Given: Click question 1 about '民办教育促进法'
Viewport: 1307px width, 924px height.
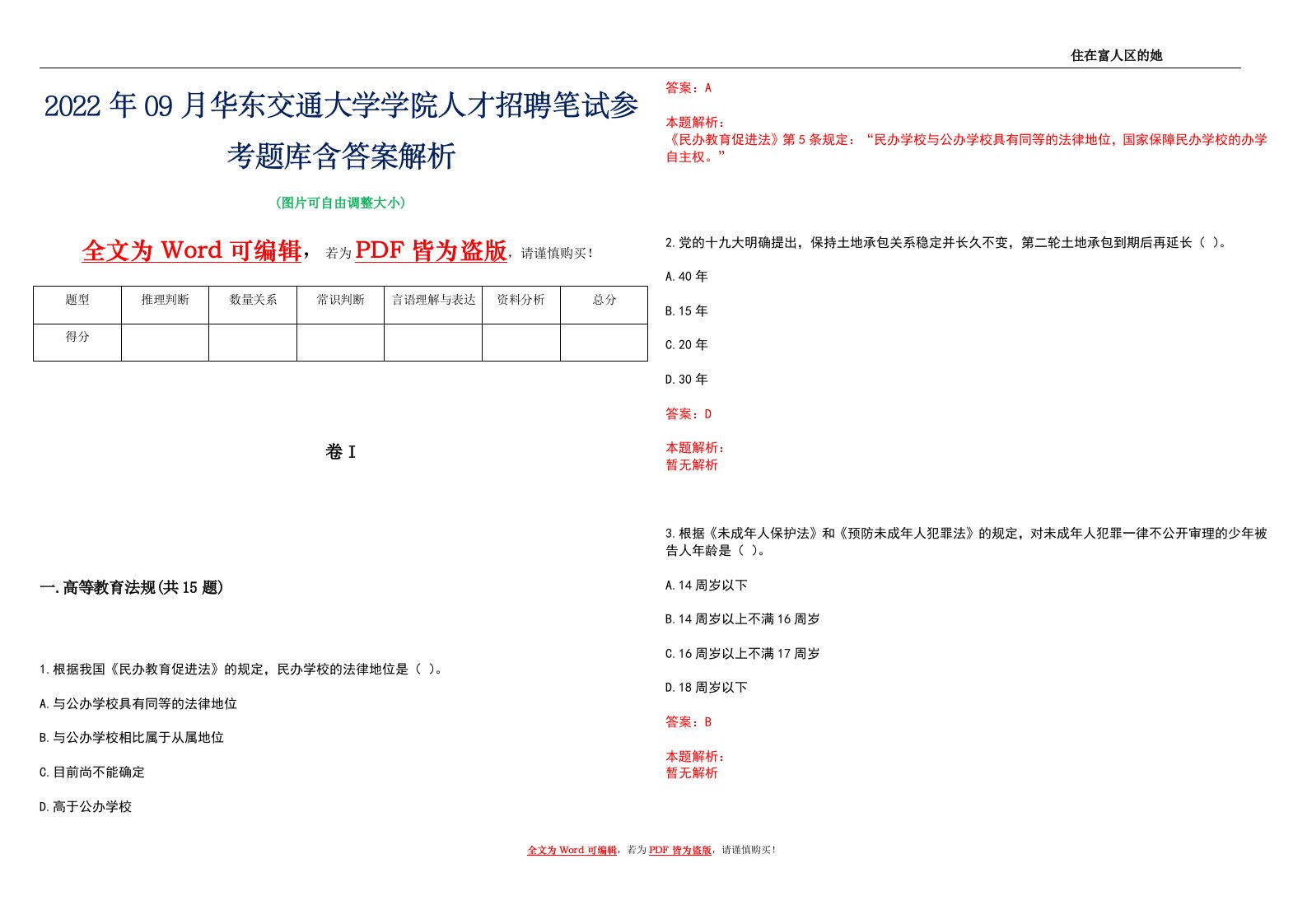Looking at the screenshot, I should 243,670.
